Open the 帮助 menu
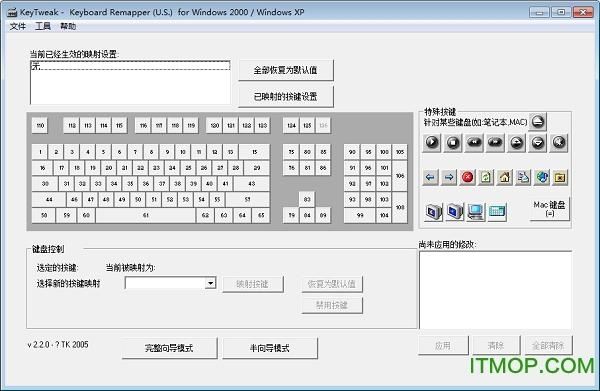The width and height of the screenshot is (600, 391). (68, 26)
